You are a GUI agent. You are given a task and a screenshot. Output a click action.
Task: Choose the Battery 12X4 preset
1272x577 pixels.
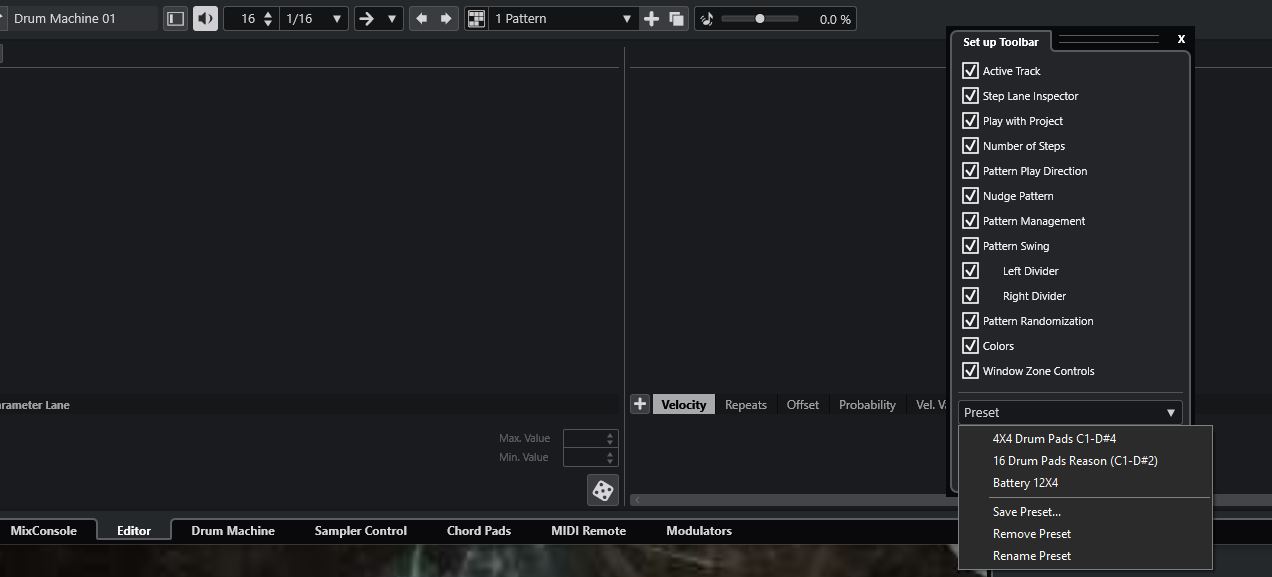[x=1085, y=483]
